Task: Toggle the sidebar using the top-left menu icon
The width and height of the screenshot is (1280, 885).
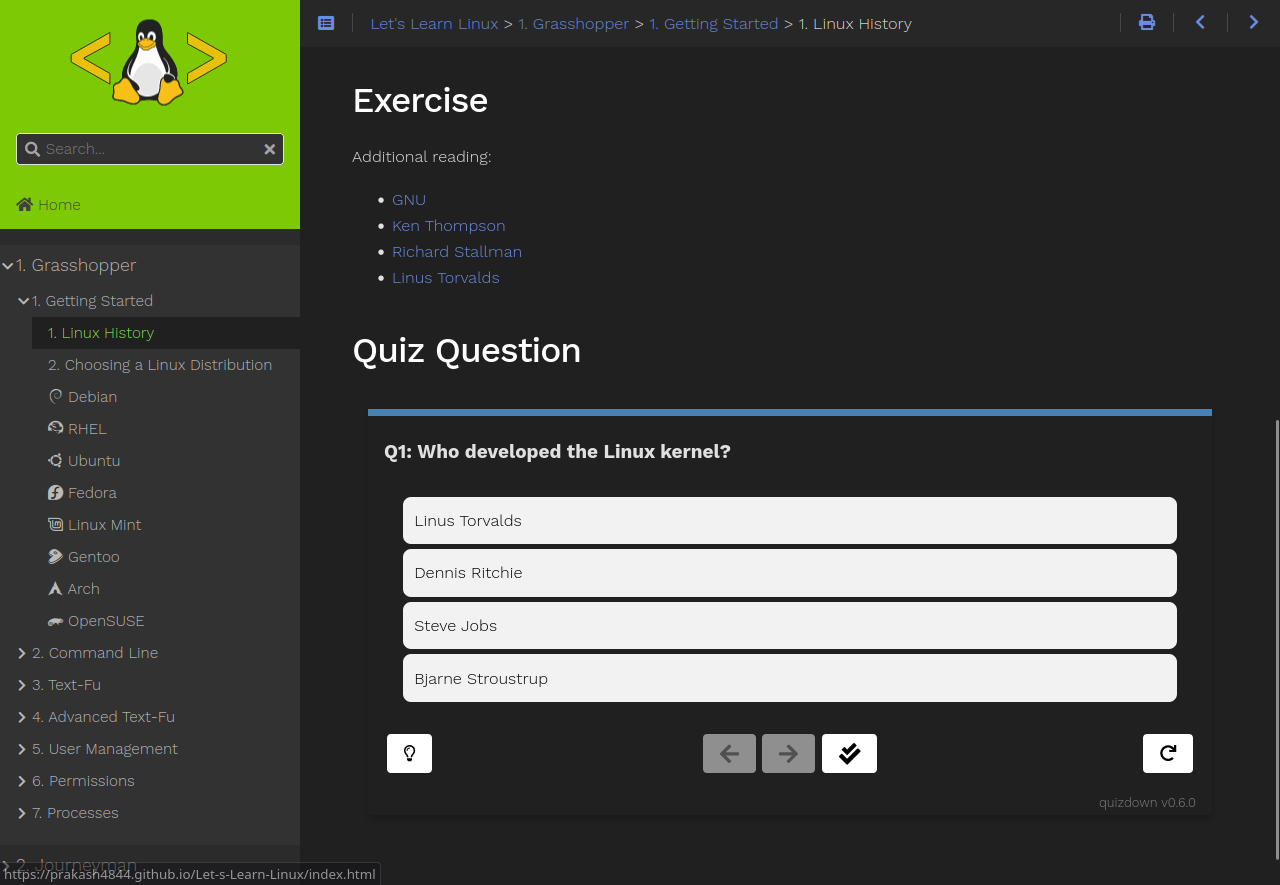Action: (x=325, y=22)
